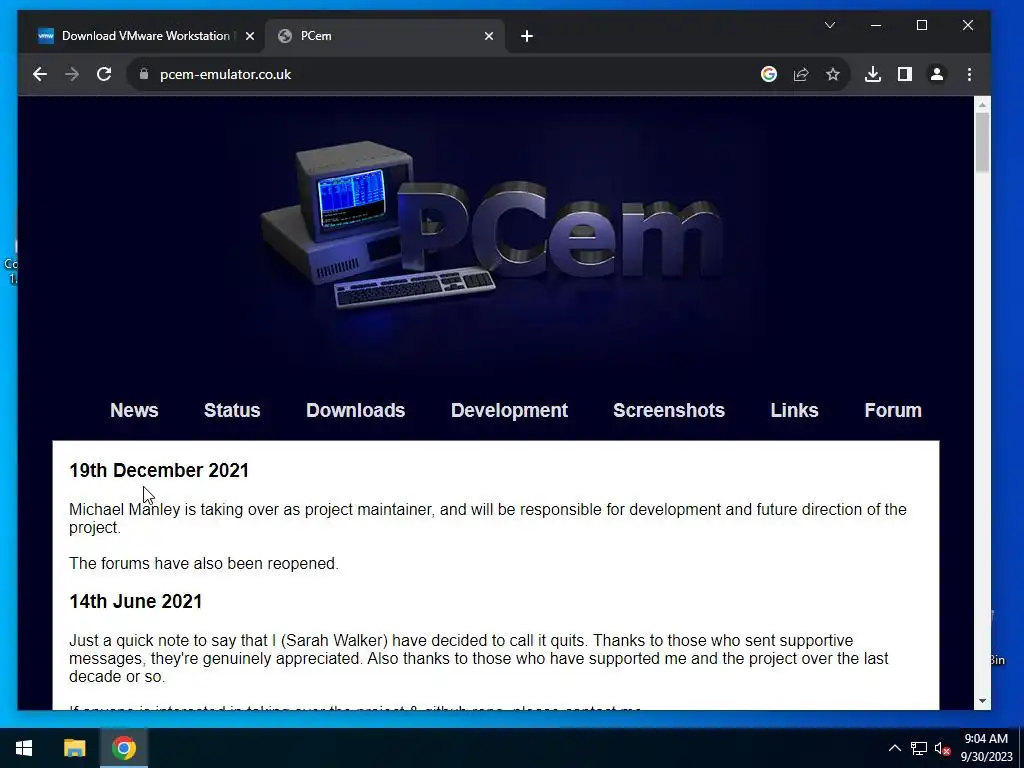Open network status tray icon

click(919, 748)
